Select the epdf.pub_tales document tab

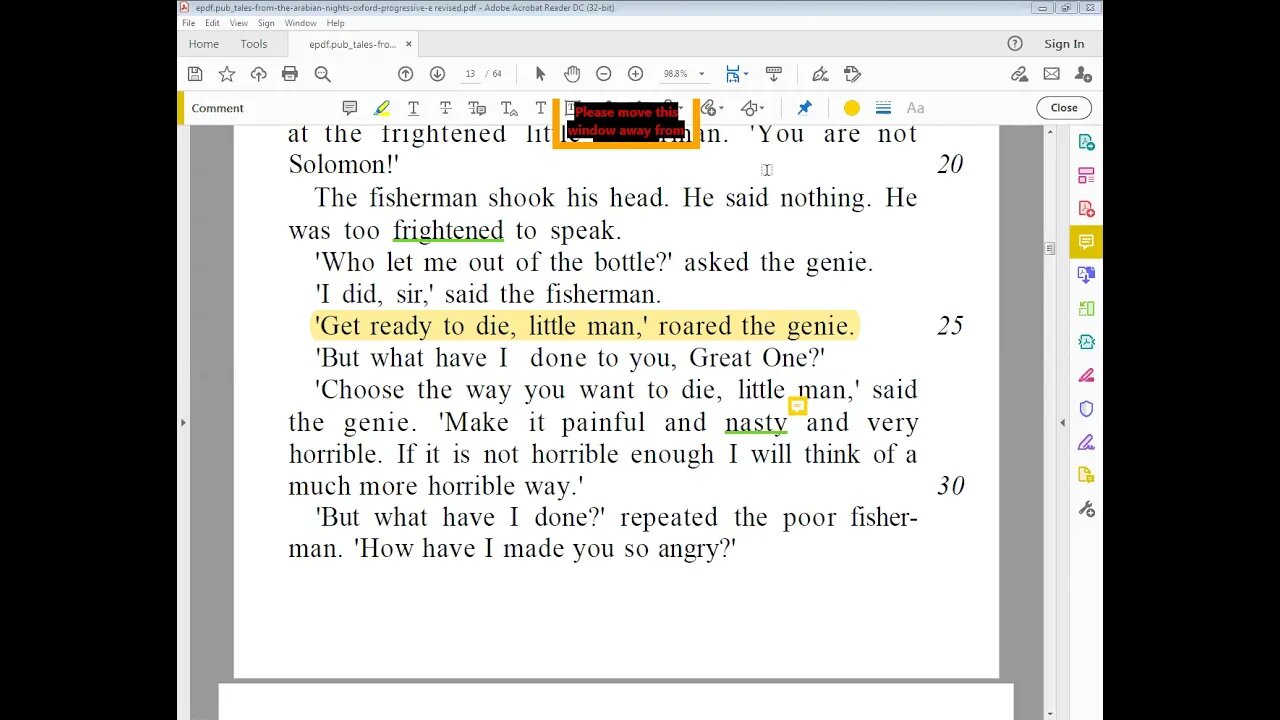tap(352, 44)
